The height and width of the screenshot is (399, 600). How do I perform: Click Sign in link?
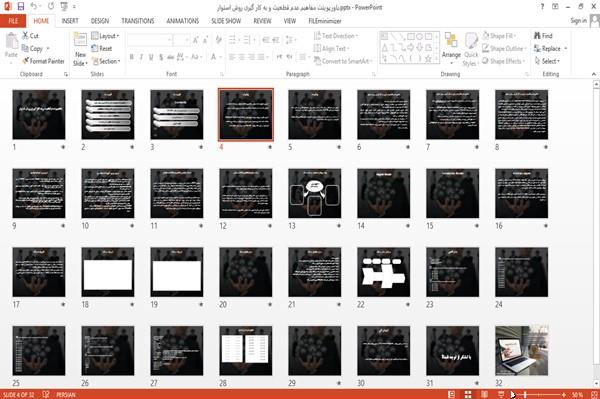coord(578,21)
